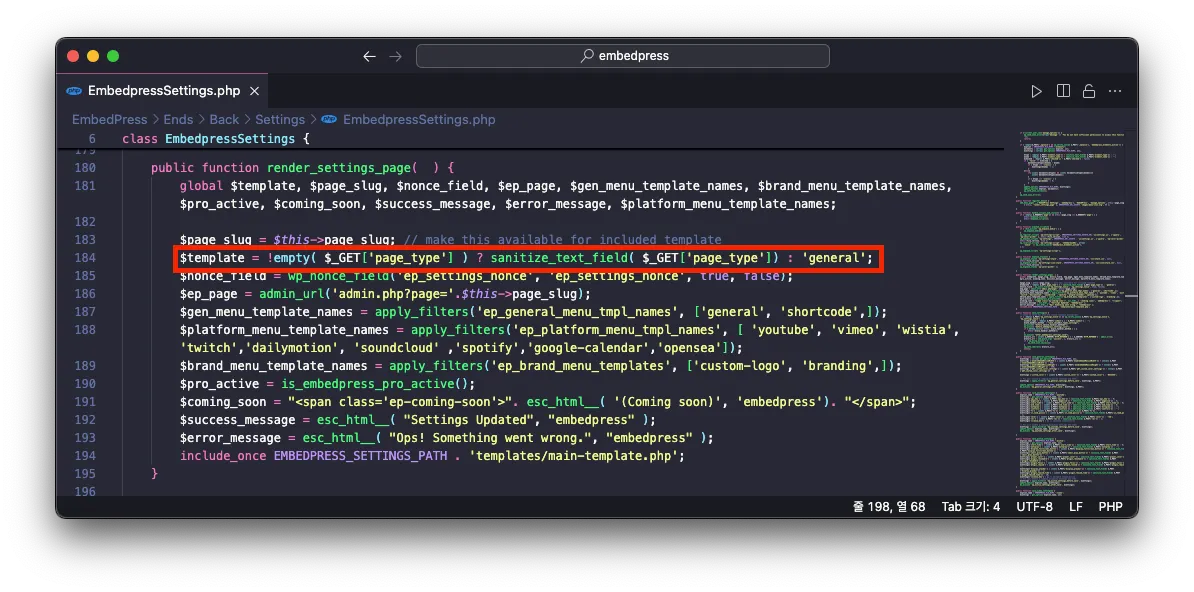The height and width of the screenshot is (592, 1194).
Task: Open Ends folder in the breadcrumb
Action: (x=178, y=120)
